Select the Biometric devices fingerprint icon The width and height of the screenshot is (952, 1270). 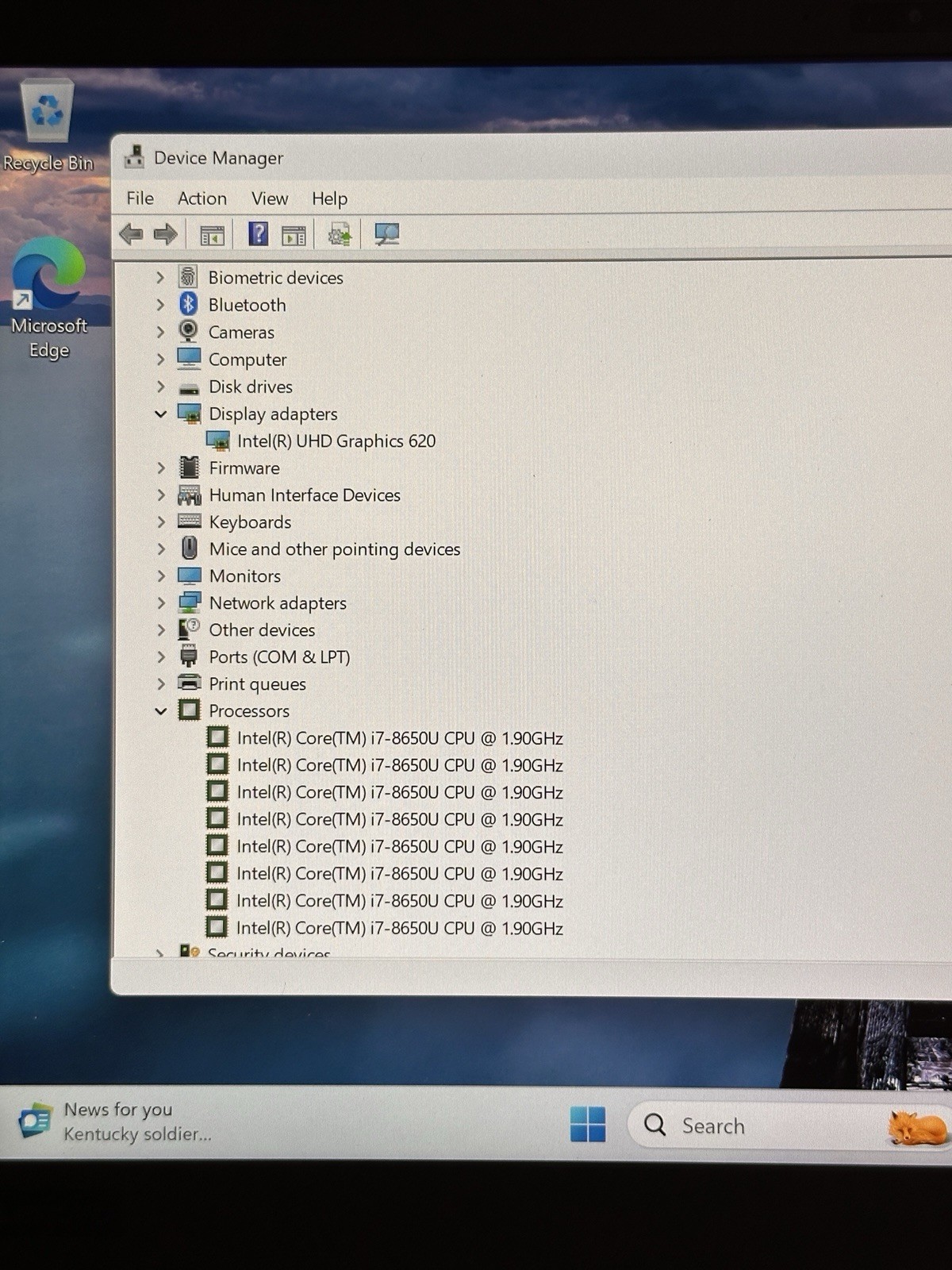point(188,277)
